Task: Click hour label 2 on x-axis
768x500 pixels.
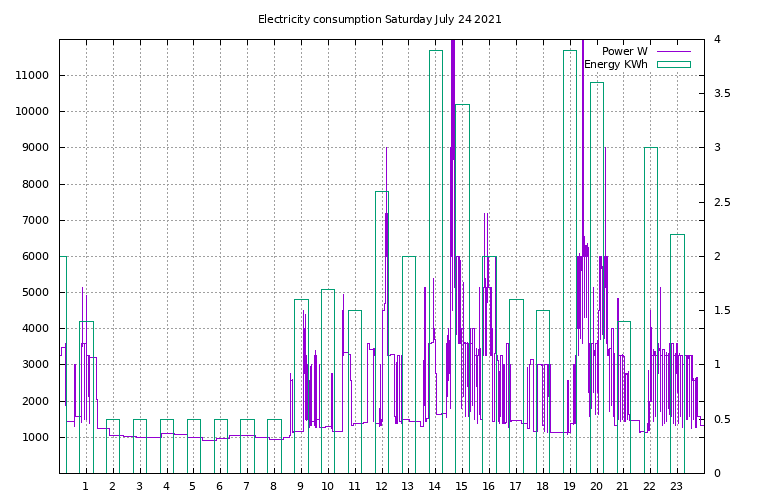Action: pyautogui.click(x=112, y=486)
